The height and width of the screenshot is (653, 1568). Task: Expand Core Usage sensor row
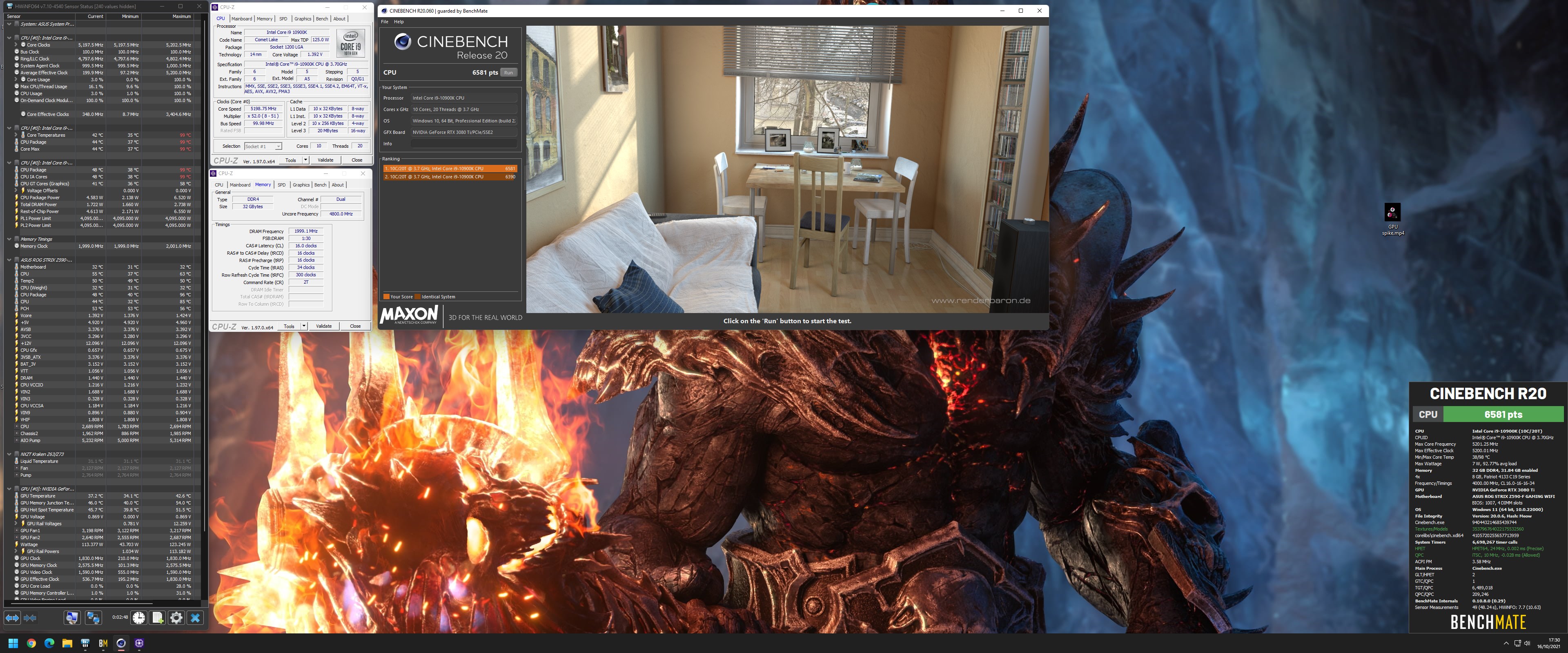(16, 79)
